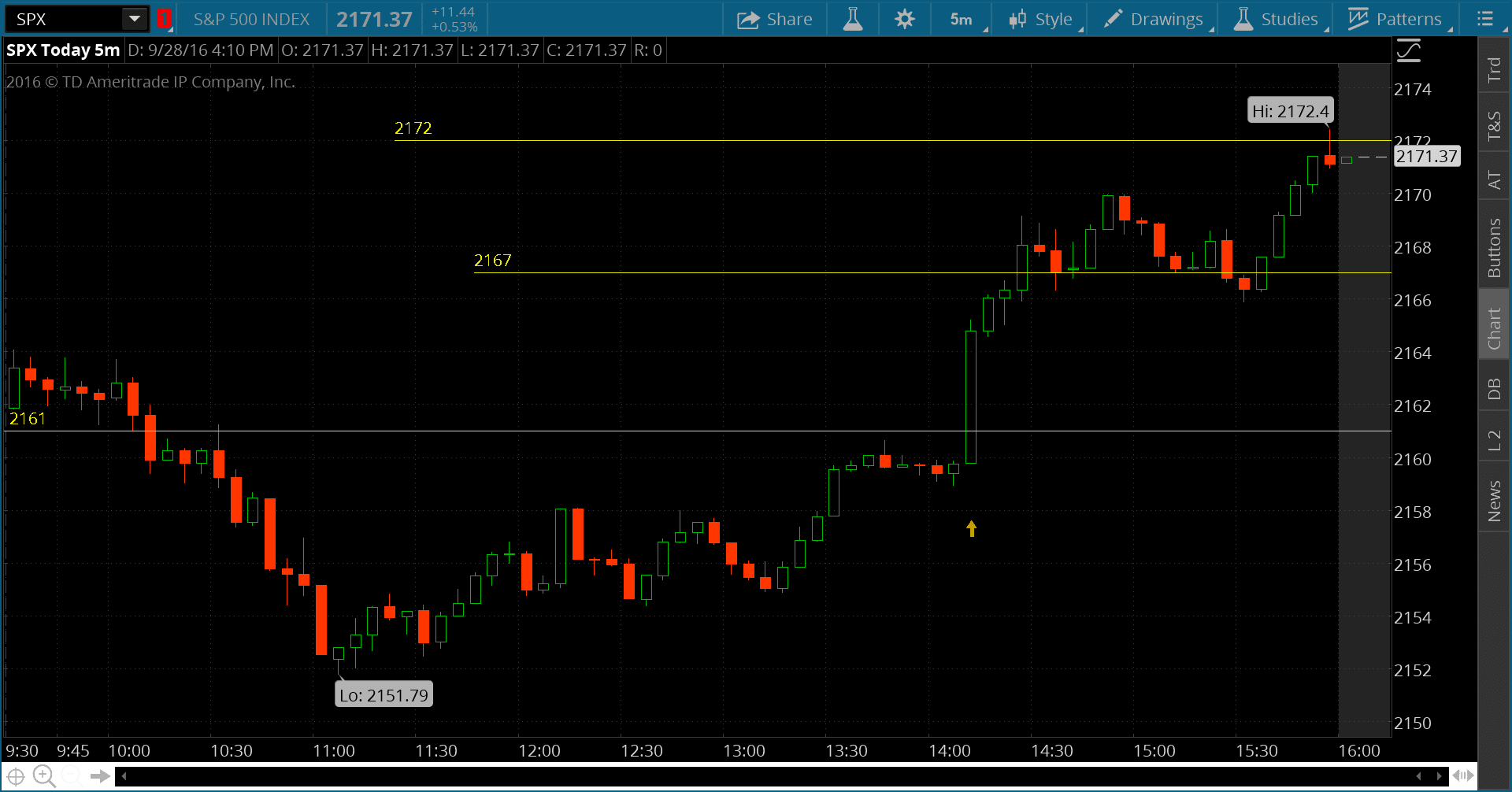Click the SPX Today 5m chart title
1512x792 pixels.
(x=63, y=50)
